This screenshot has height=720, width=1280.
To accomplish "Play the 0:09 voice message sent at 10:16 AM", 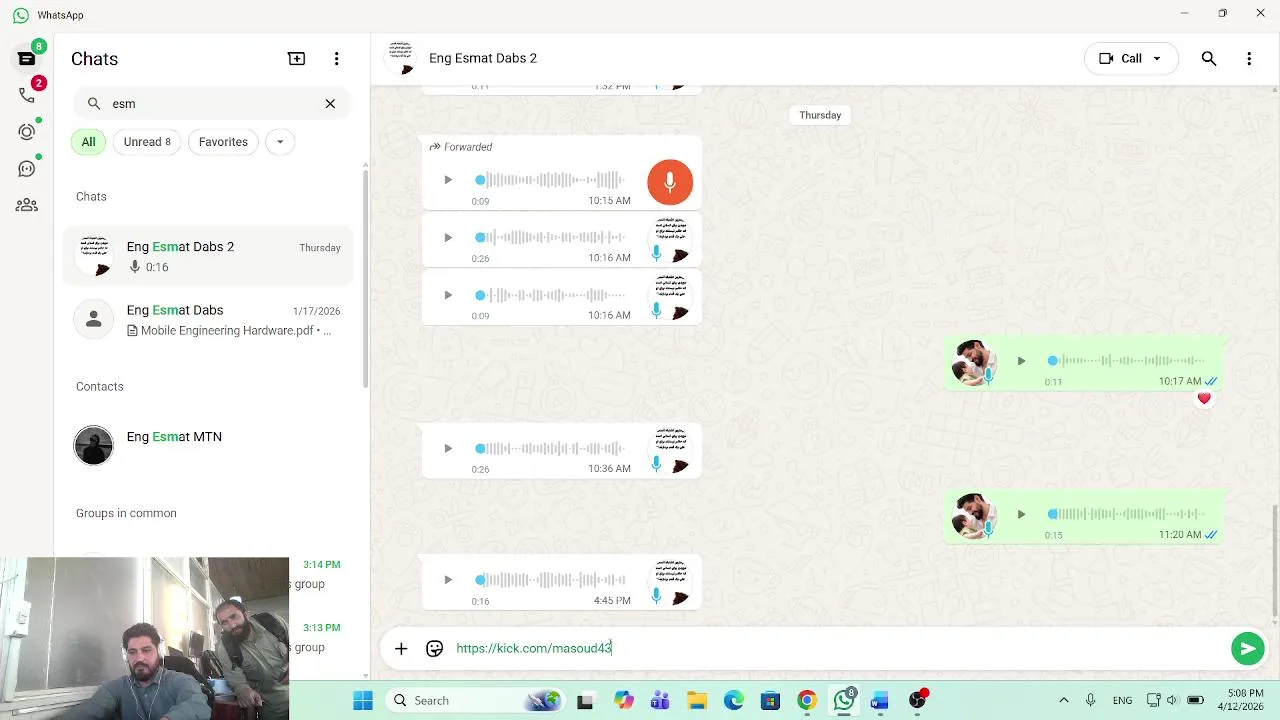I will (x=448, y=295).
